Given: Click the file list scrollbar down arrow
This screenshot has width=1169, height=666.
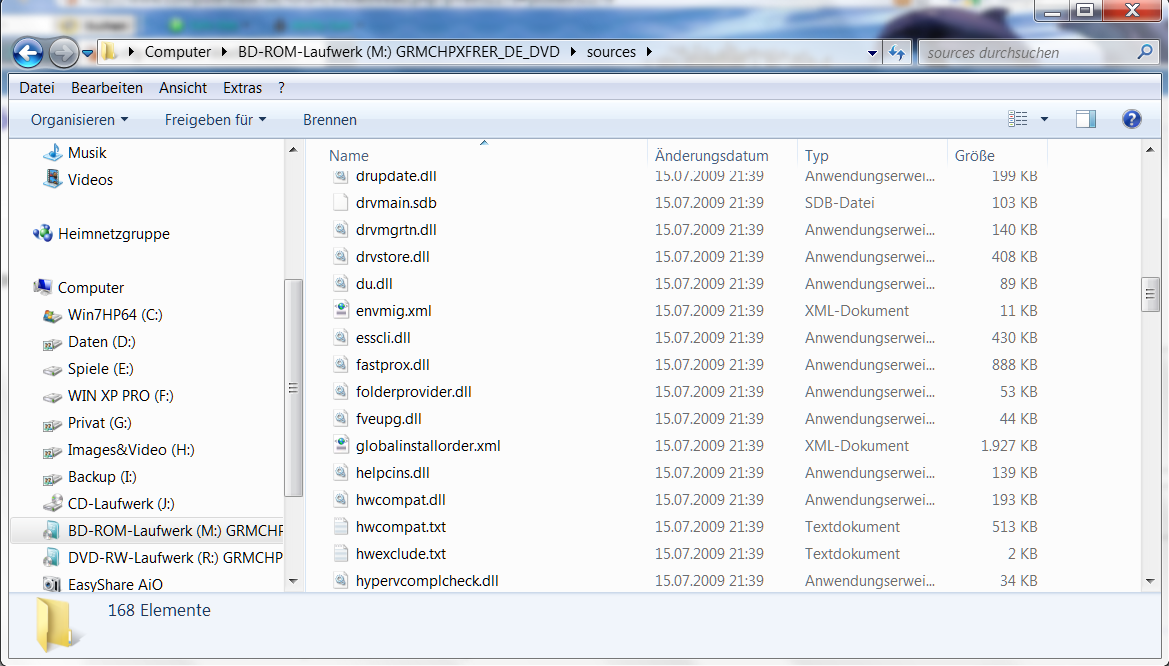Looking at the screenshot, I should (1150, 581).
